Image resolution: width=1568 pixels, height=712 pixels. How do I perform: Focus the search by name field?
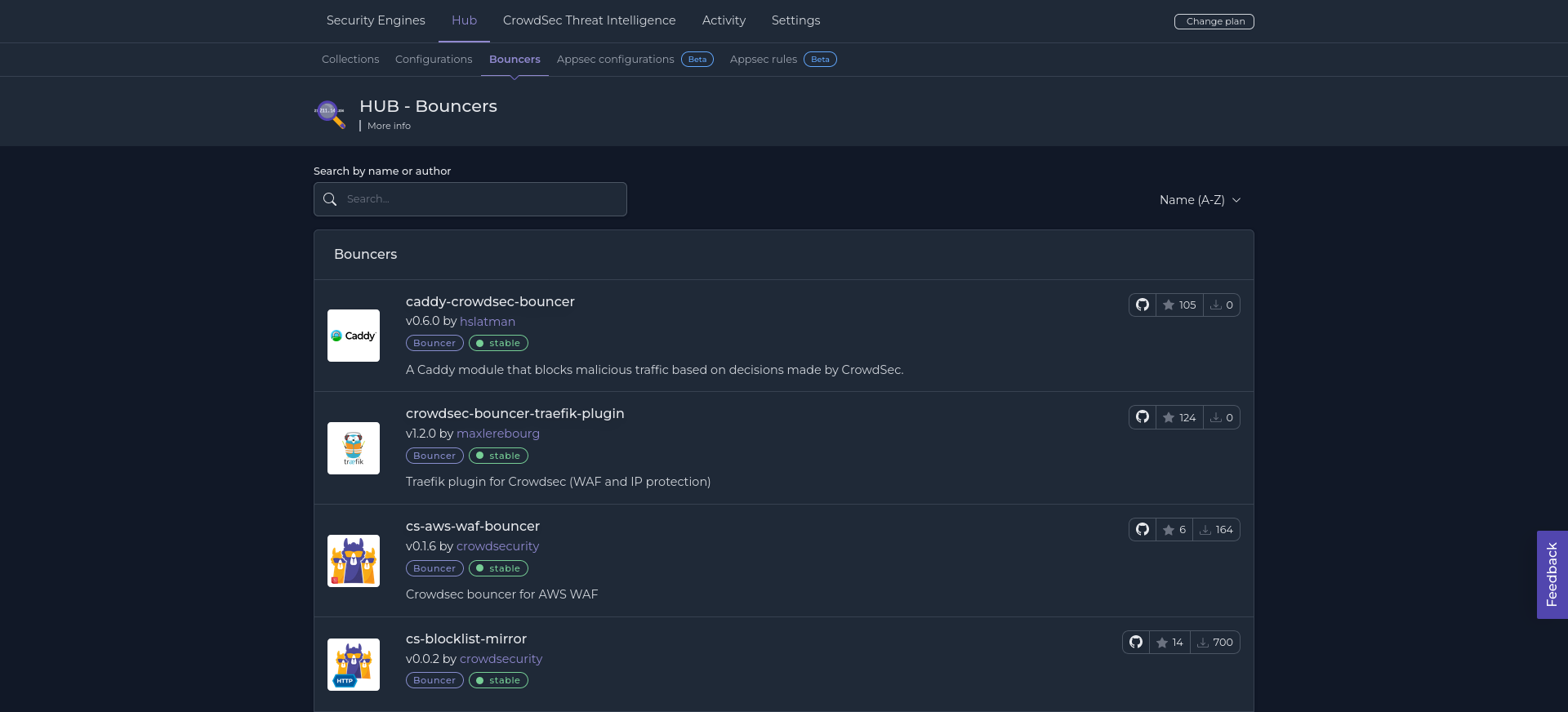click(x=482, y=199)
